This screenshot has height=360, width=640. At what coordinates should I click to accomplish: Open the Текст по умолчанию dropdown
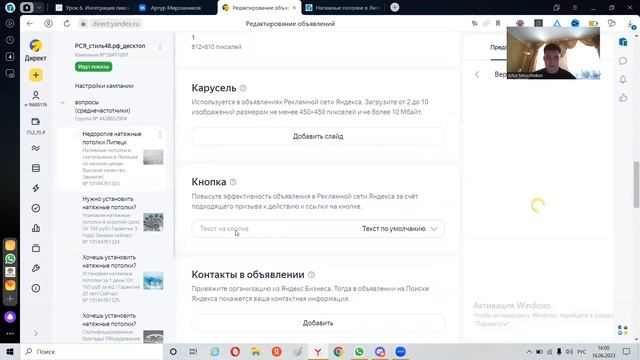coord(399,229)
